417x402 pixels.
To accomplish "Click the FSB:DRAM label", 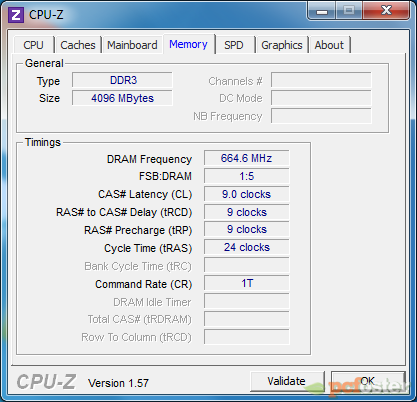I will coord(165,176).
